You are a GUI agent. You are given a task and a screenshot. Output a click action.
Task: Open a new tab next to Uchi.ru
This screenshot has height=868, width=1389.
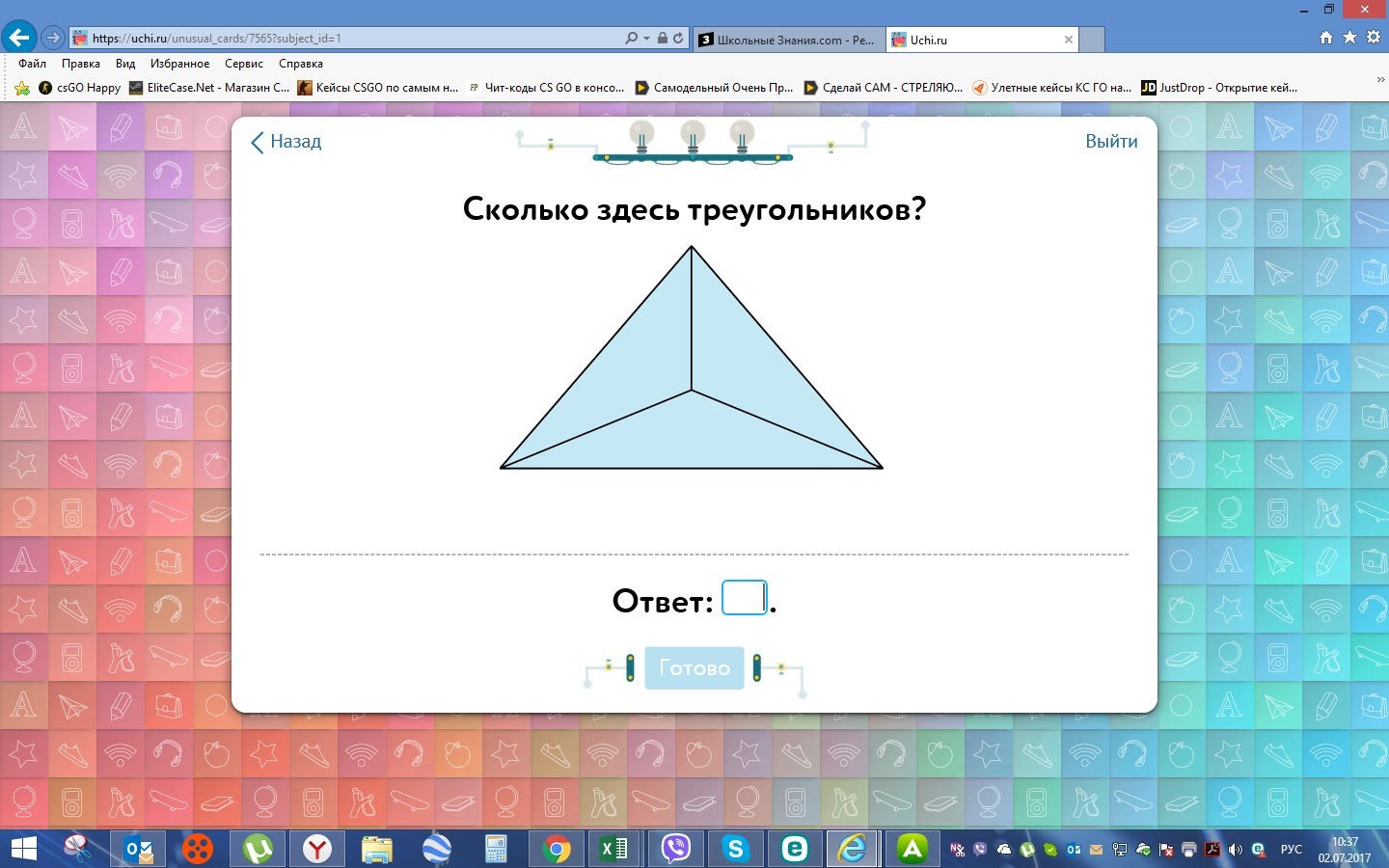(x=1092, y=40)
